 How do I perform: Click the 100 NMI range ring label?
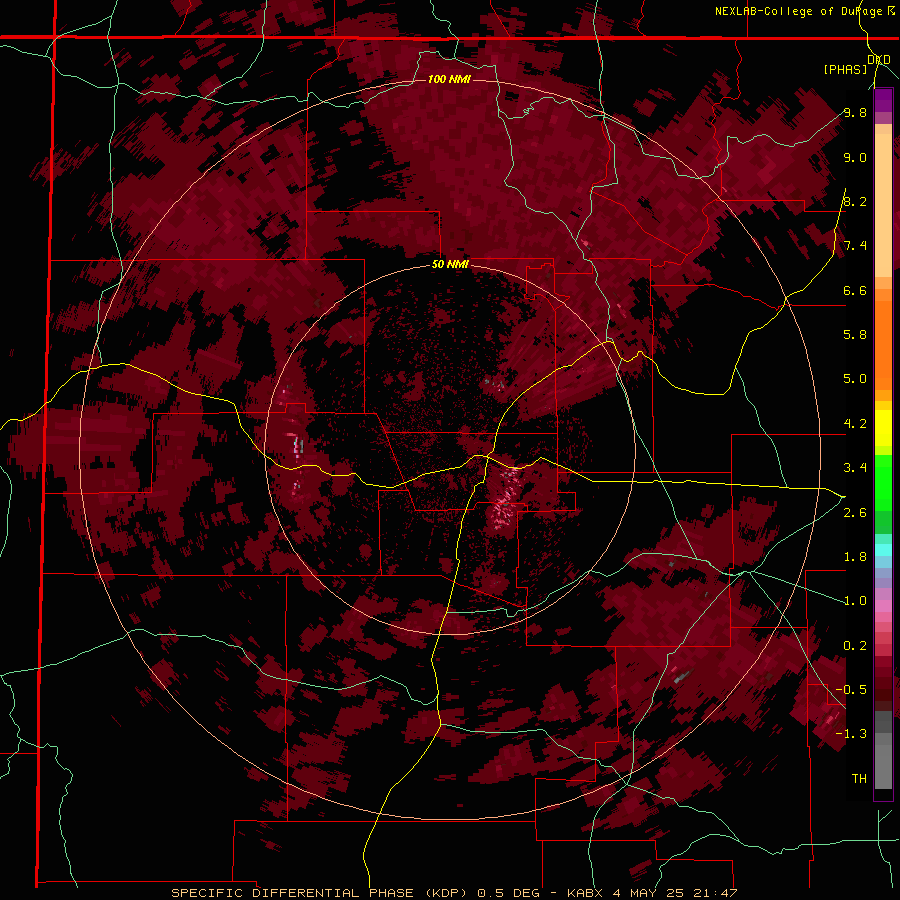(449, 79)
